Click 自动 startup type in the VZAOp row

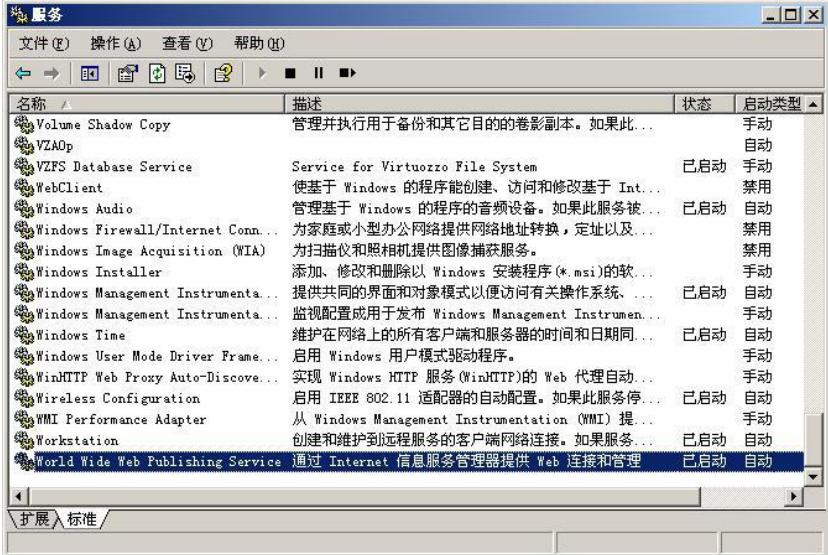click(757, 145)
